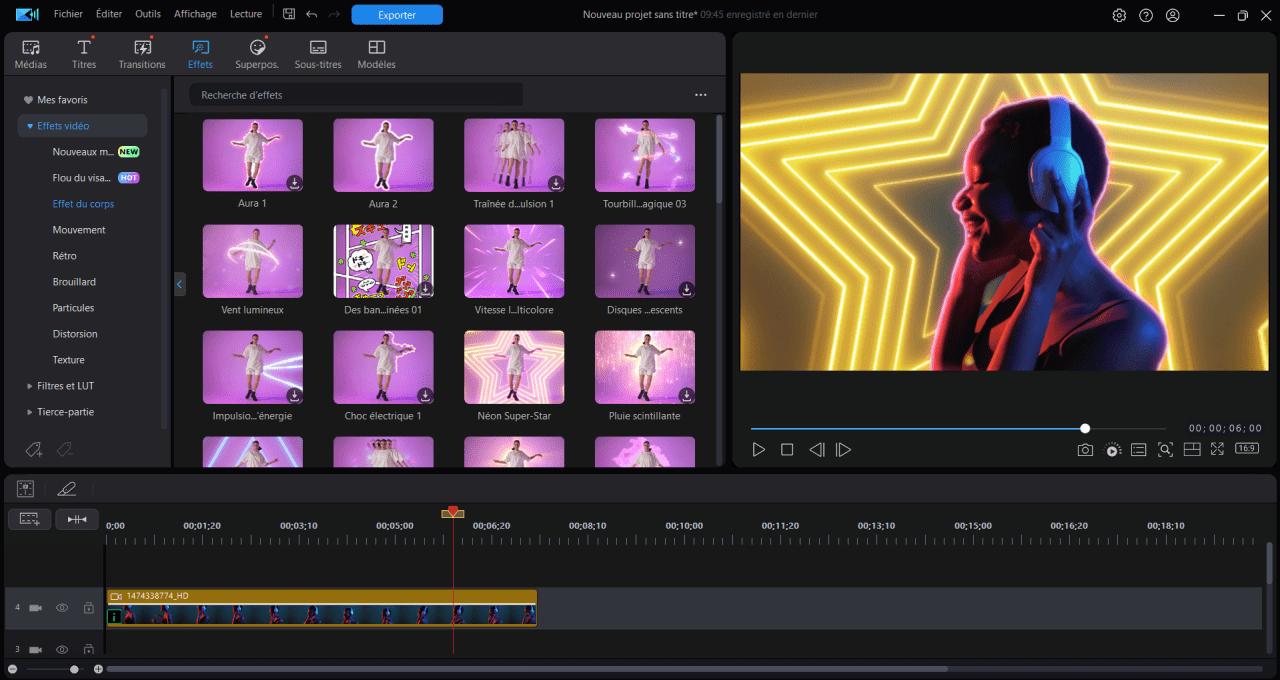Open the effects library more options menu
Viewport: 1280px width, 680px height.
point(701,95)
